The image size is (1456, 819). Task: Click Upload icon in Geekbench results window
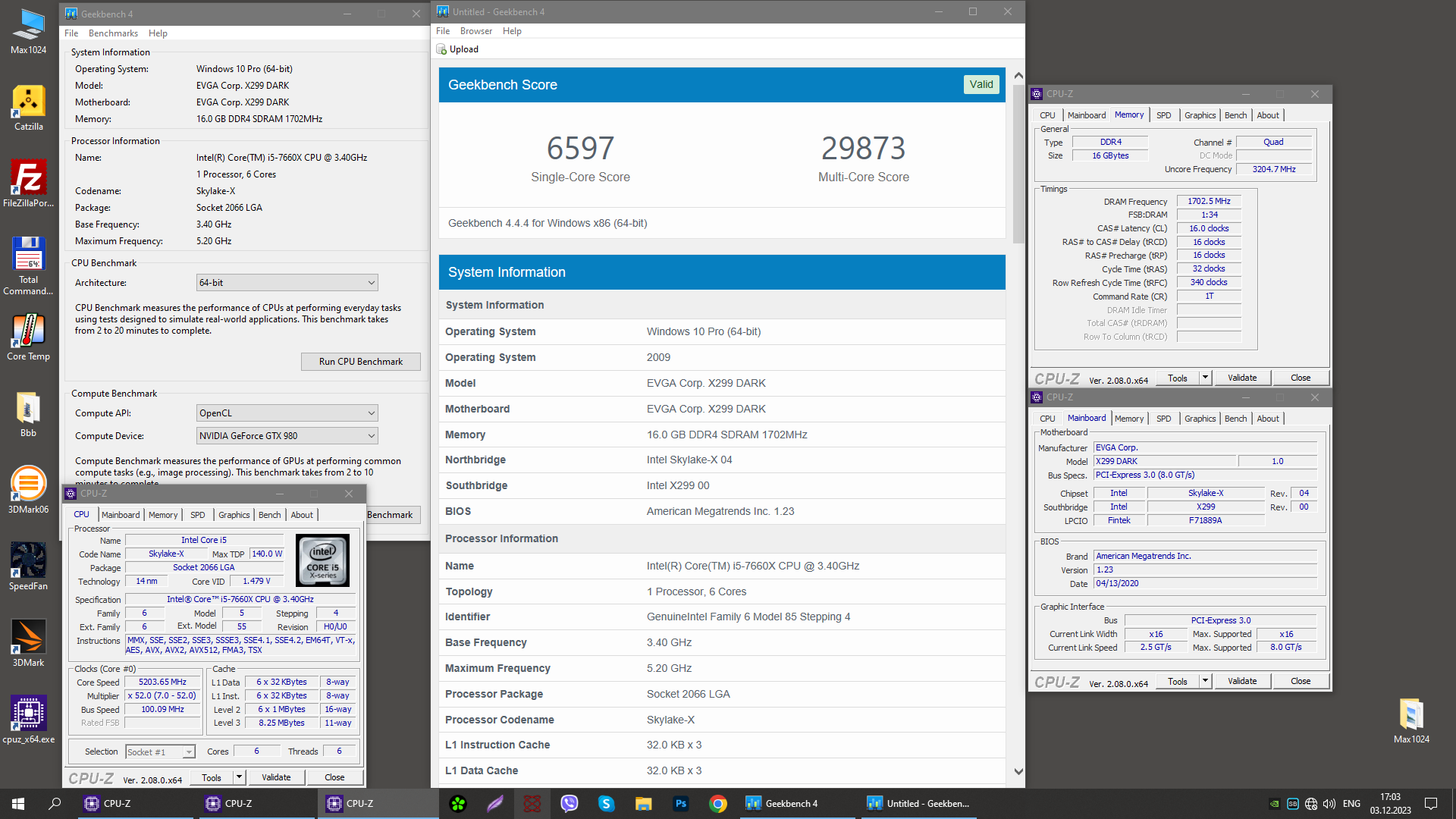[441, 49]
